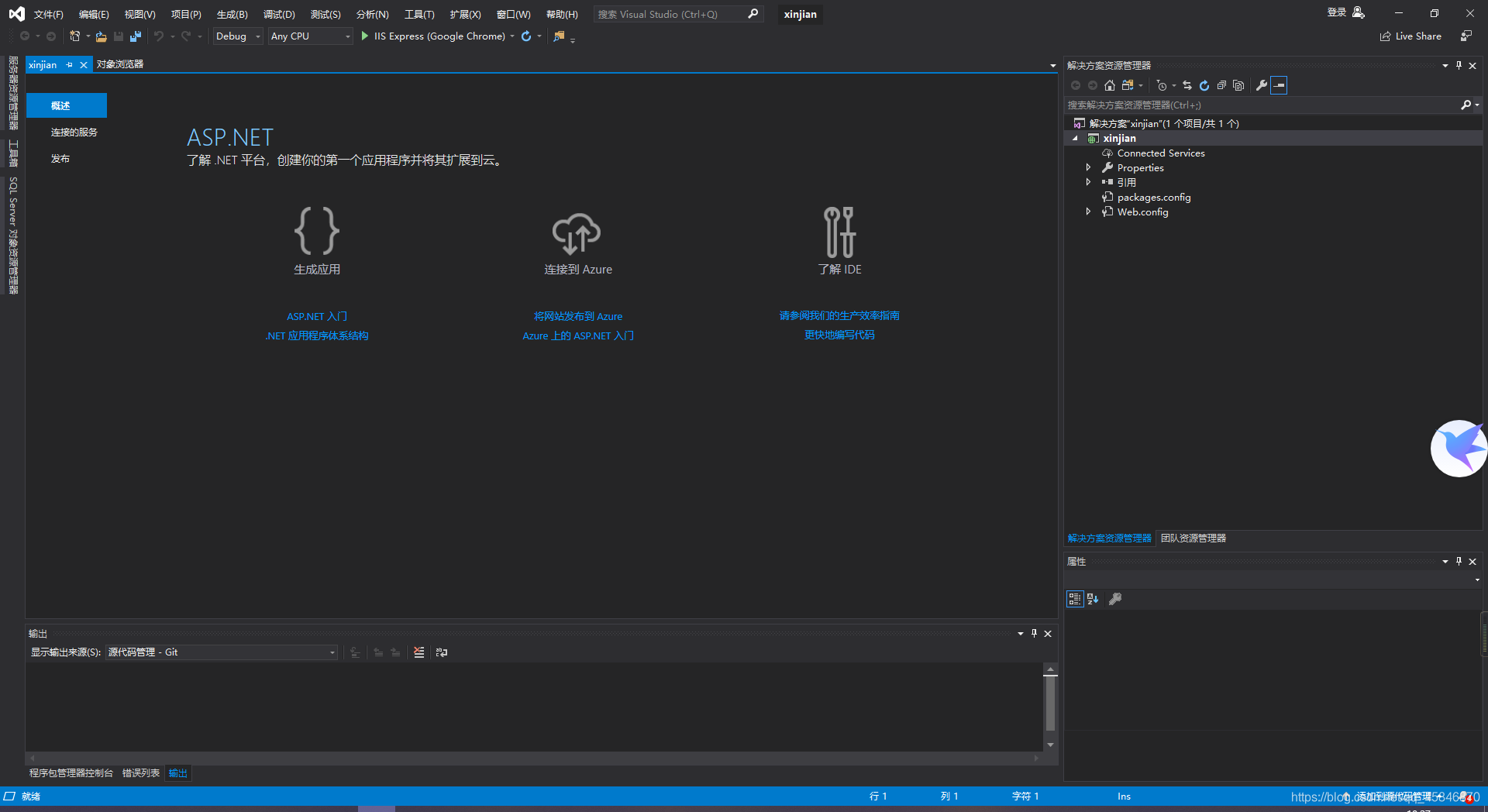Click the Build App curly braces icon

point(317,230)
